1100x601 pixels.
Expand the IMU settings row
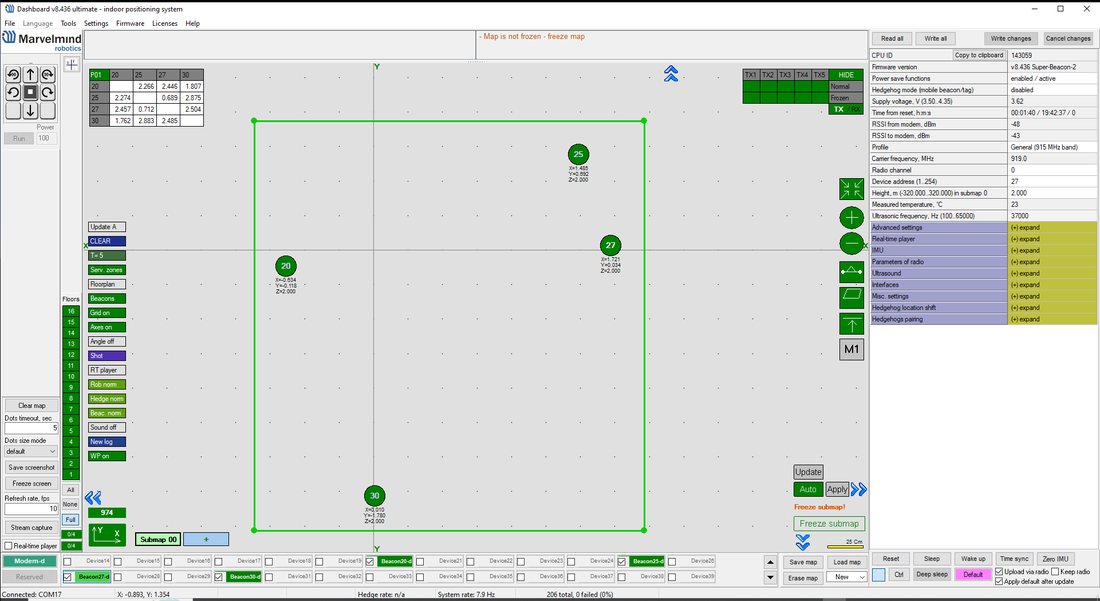click(x=1052, y=250)
